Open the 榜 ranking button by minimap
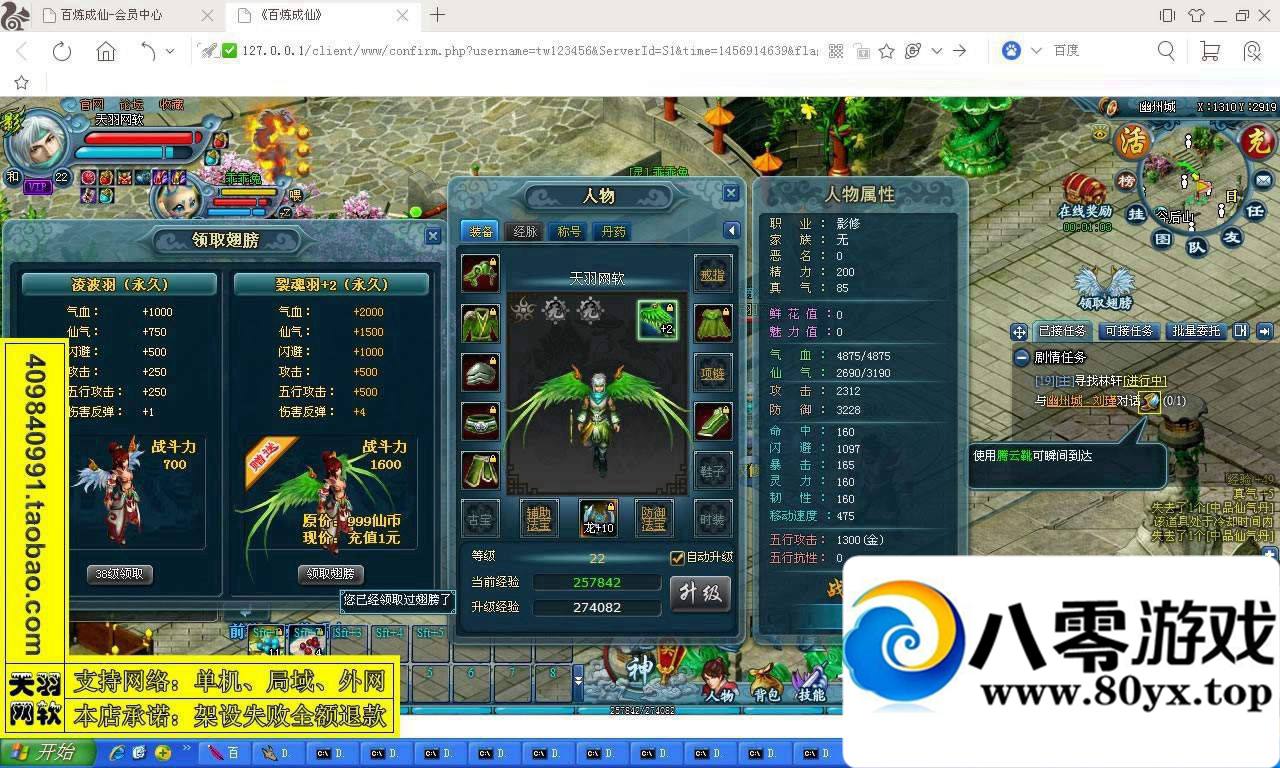The width and height of the screenshot is (1280, 768). [x=1127, y=182]
